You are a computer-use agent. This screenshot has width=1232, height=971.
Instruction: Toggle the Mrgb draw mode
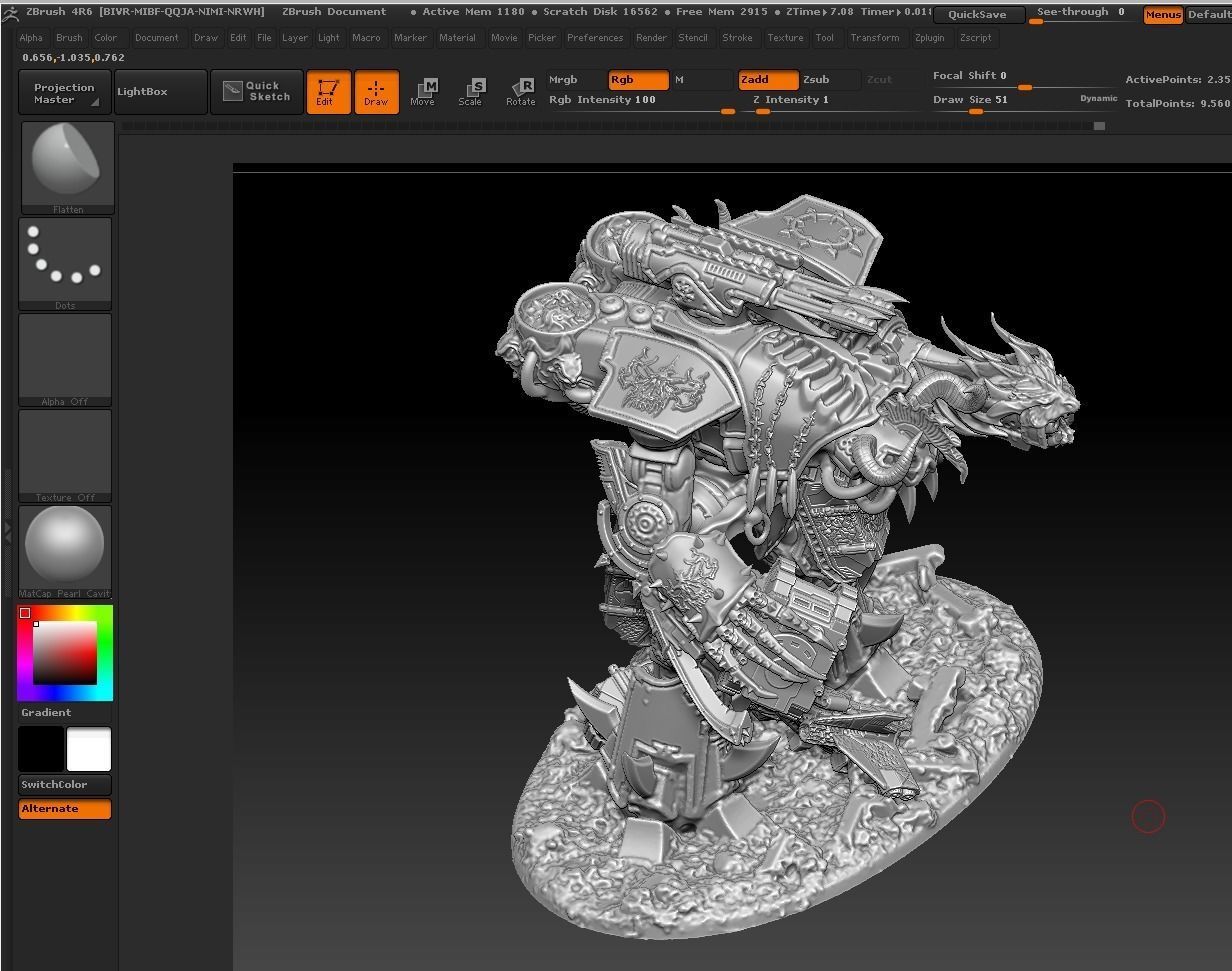point(576,80)
